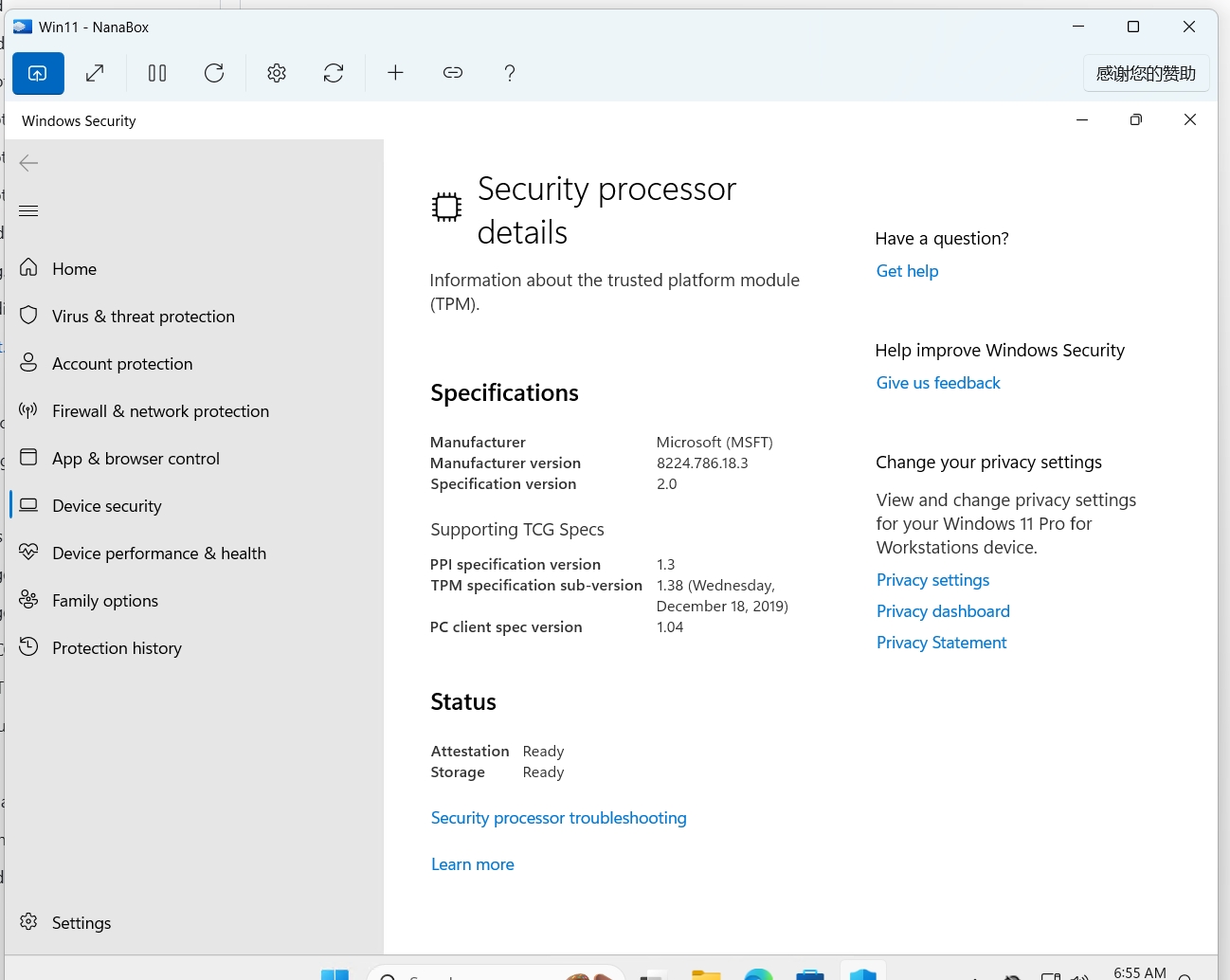The height and width of the screenshot is (980, 1230).
Task: Click Help improve Windows Security heading
Action: tap(1000, 351)
